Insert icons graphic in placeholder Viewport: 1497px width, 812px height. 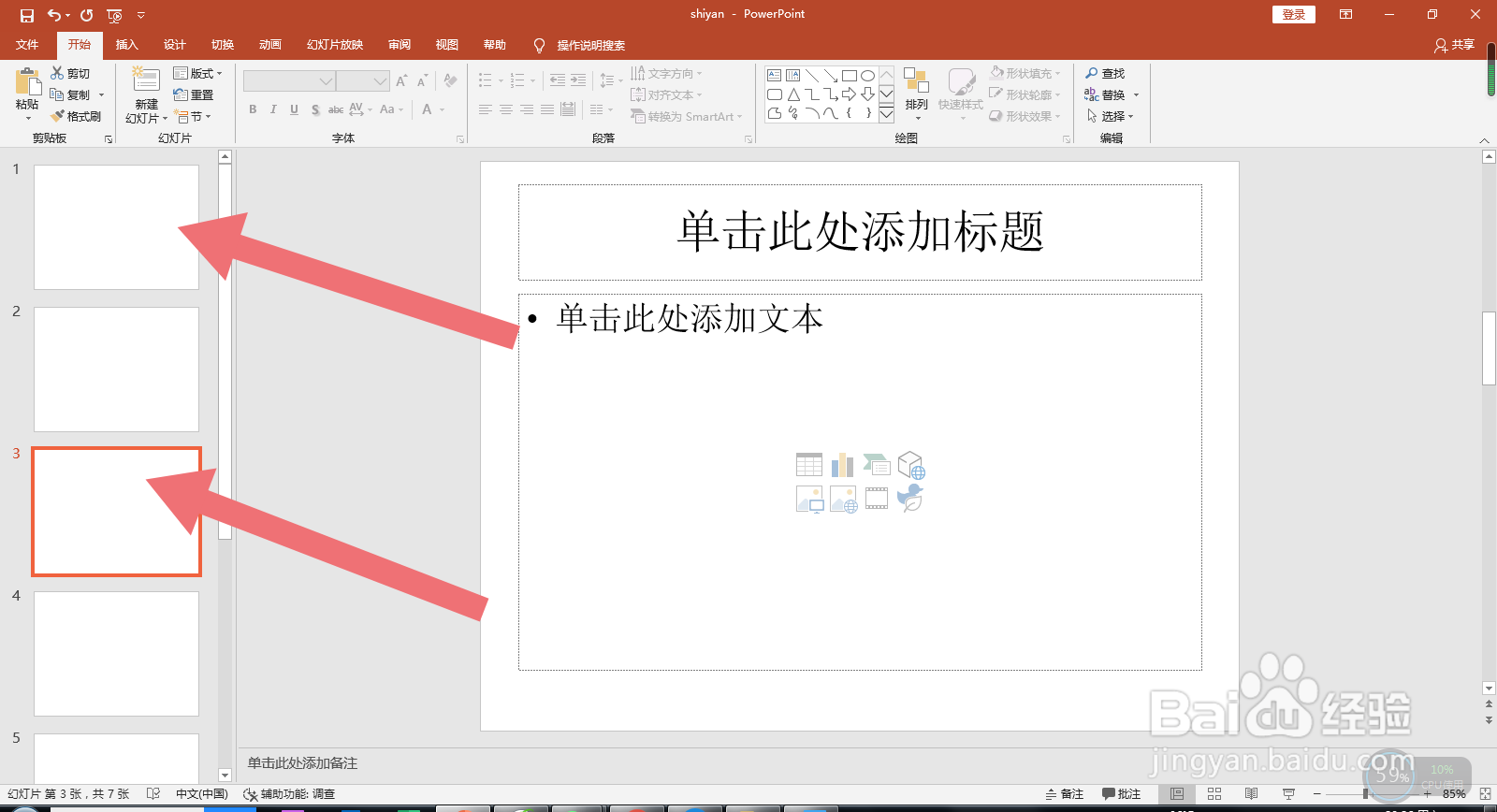tap(910, 498)
